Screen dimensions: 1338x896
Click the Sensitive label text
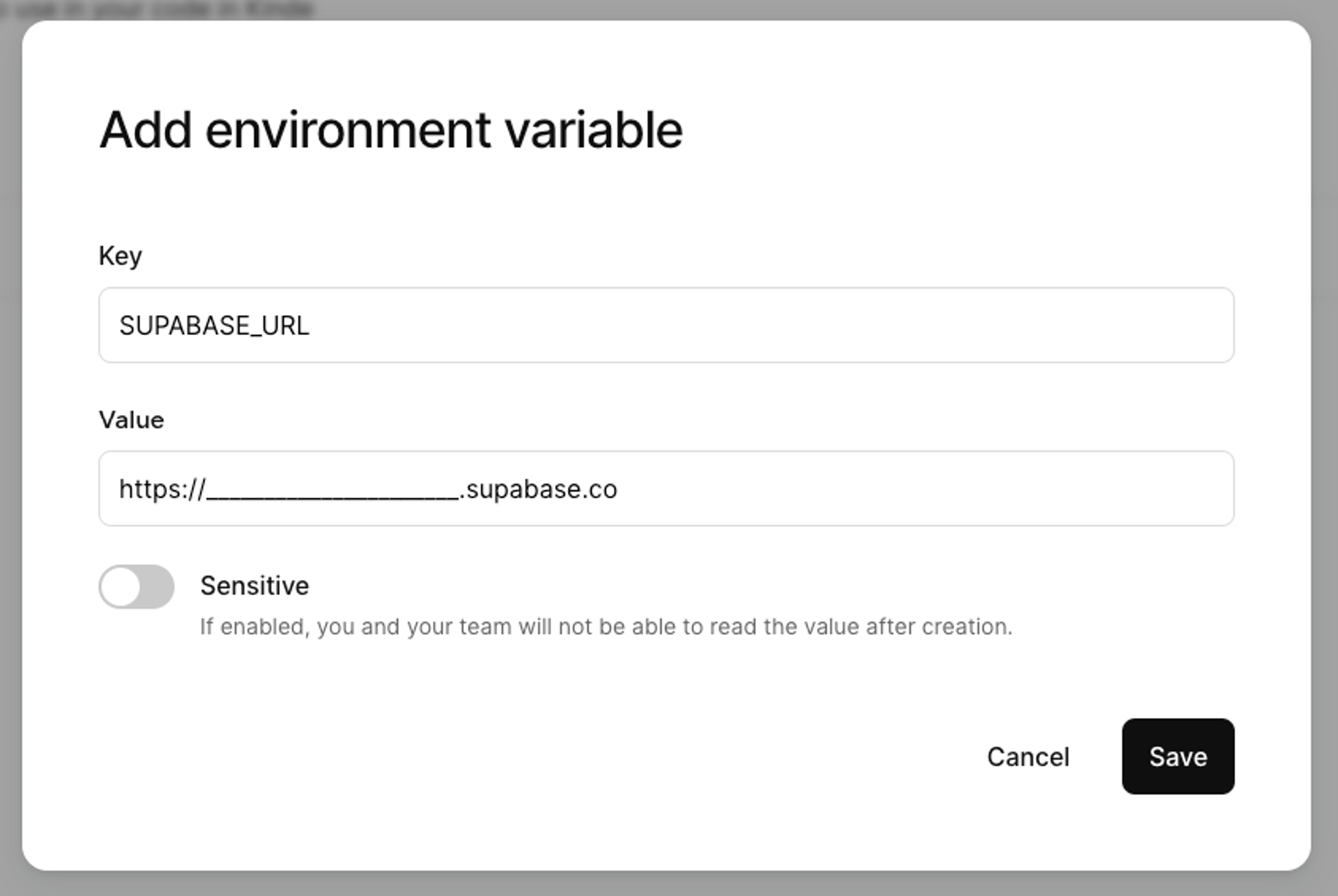pyautogui.click(x=254, y=586)
